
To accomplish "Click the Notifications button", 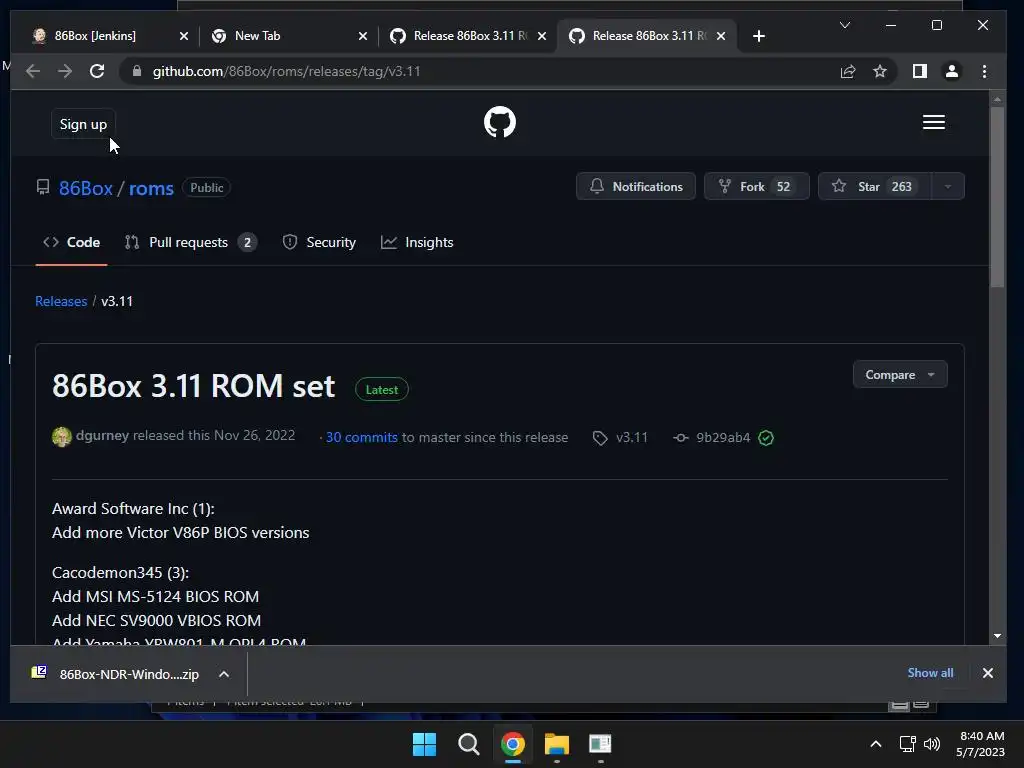I will click(x=635, y=187).
